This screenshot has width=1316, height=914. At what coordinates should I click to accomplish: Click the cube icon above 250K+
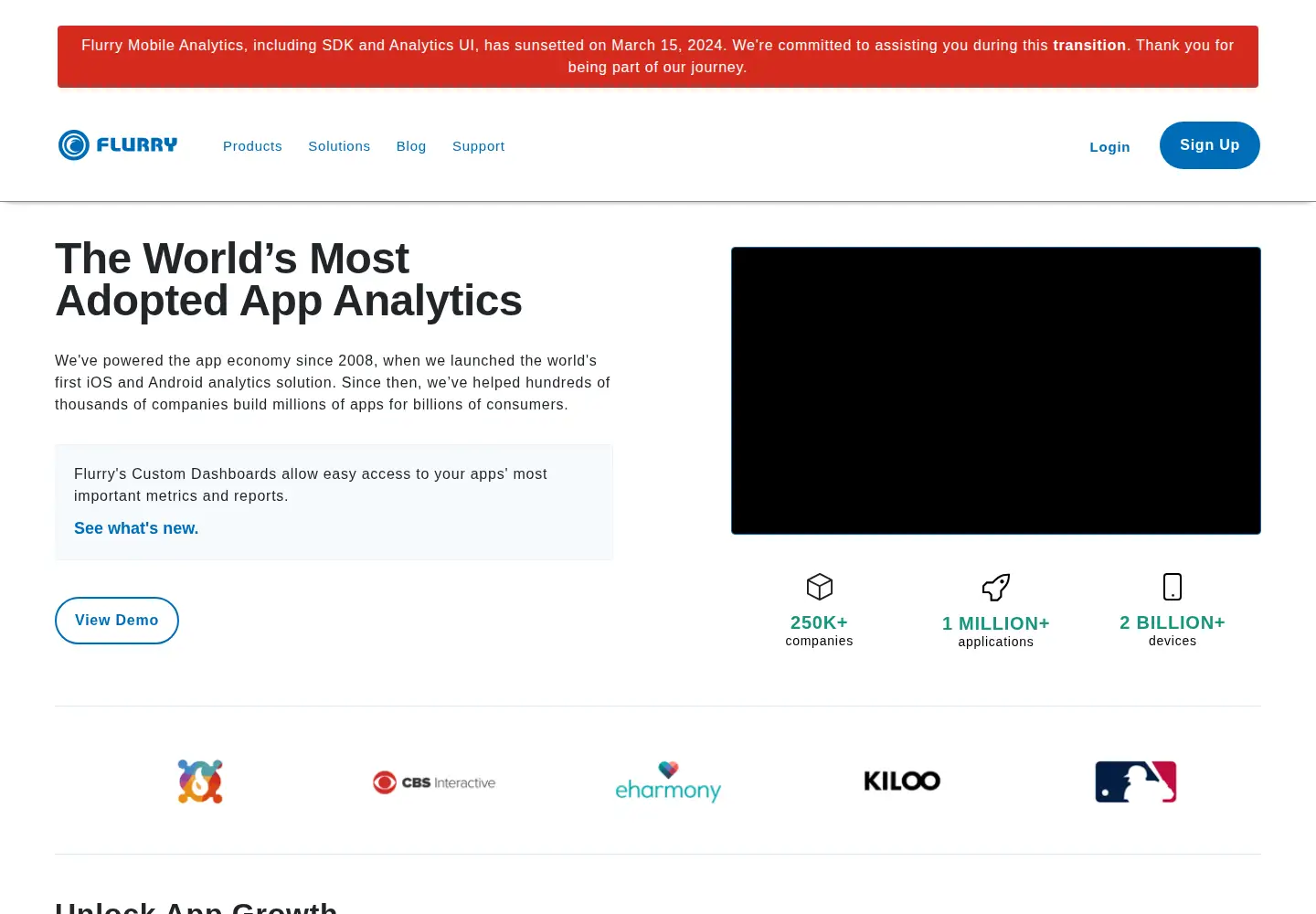pyautogui.click(x=820, y=587)
